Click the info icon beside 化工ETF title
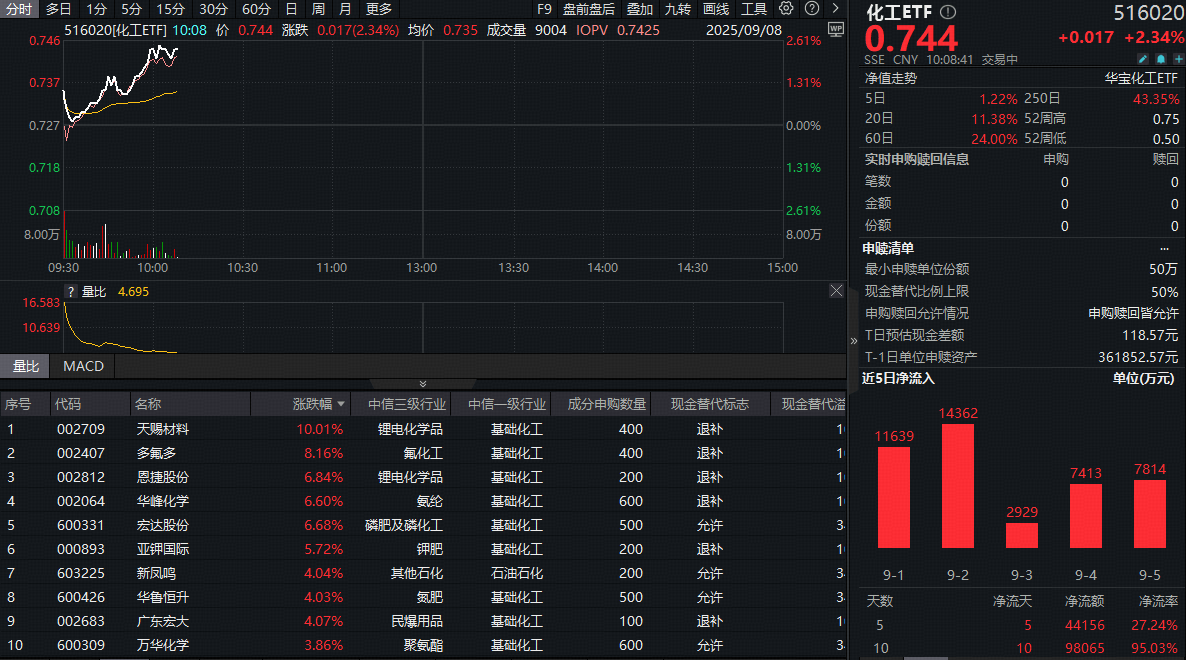 pyautogui.click(x=948, y=12)
